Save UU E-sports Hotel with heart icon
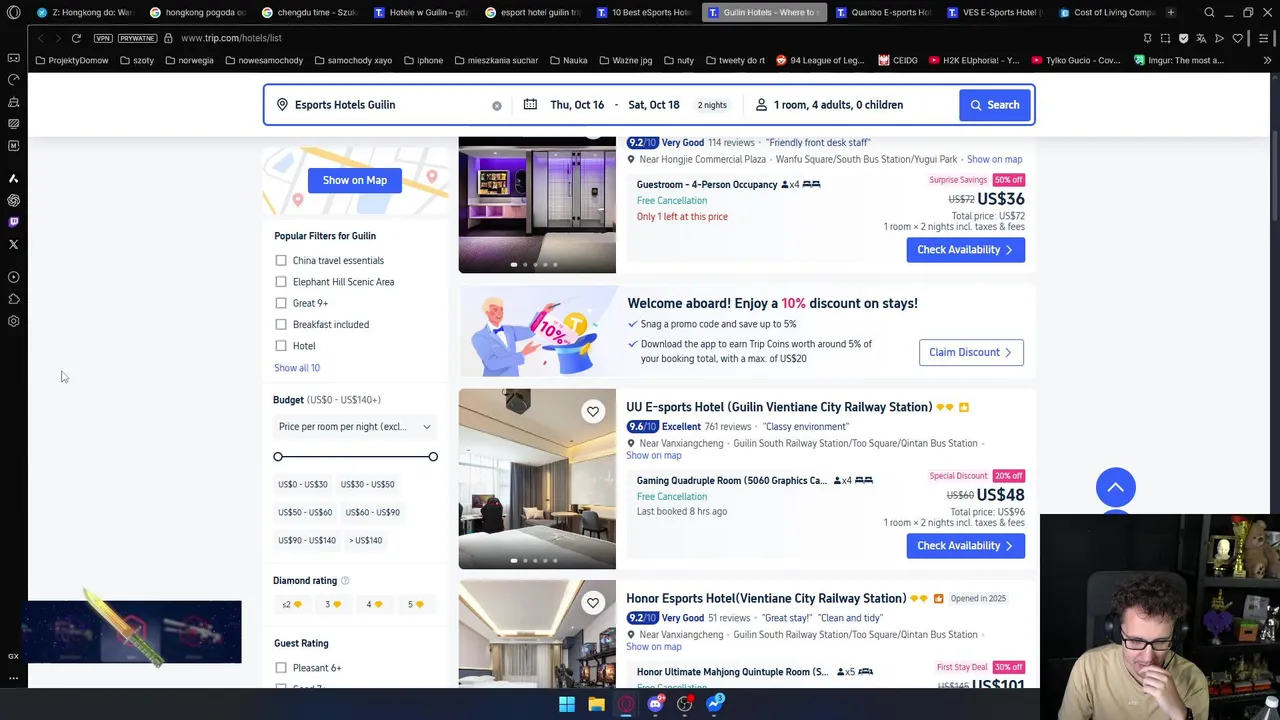 [x=593, y=411]
